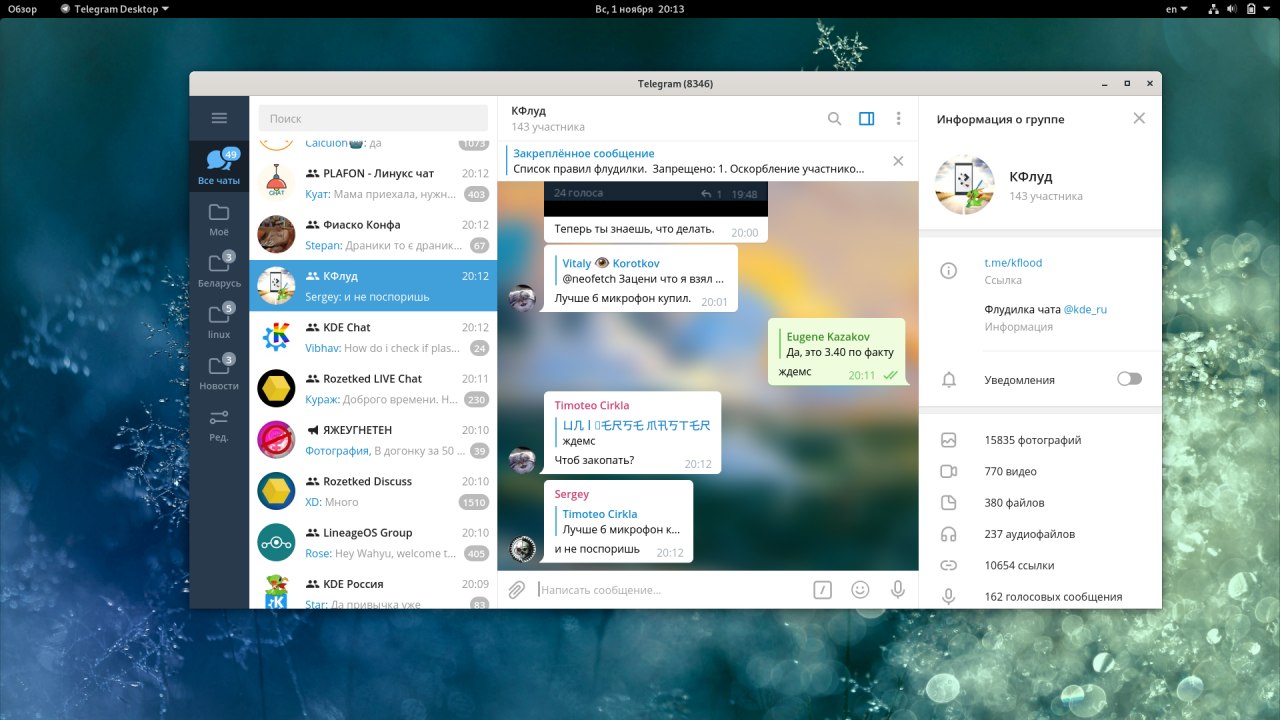Close the group info panel
1280x720 pixels.
coord(1139,118)
